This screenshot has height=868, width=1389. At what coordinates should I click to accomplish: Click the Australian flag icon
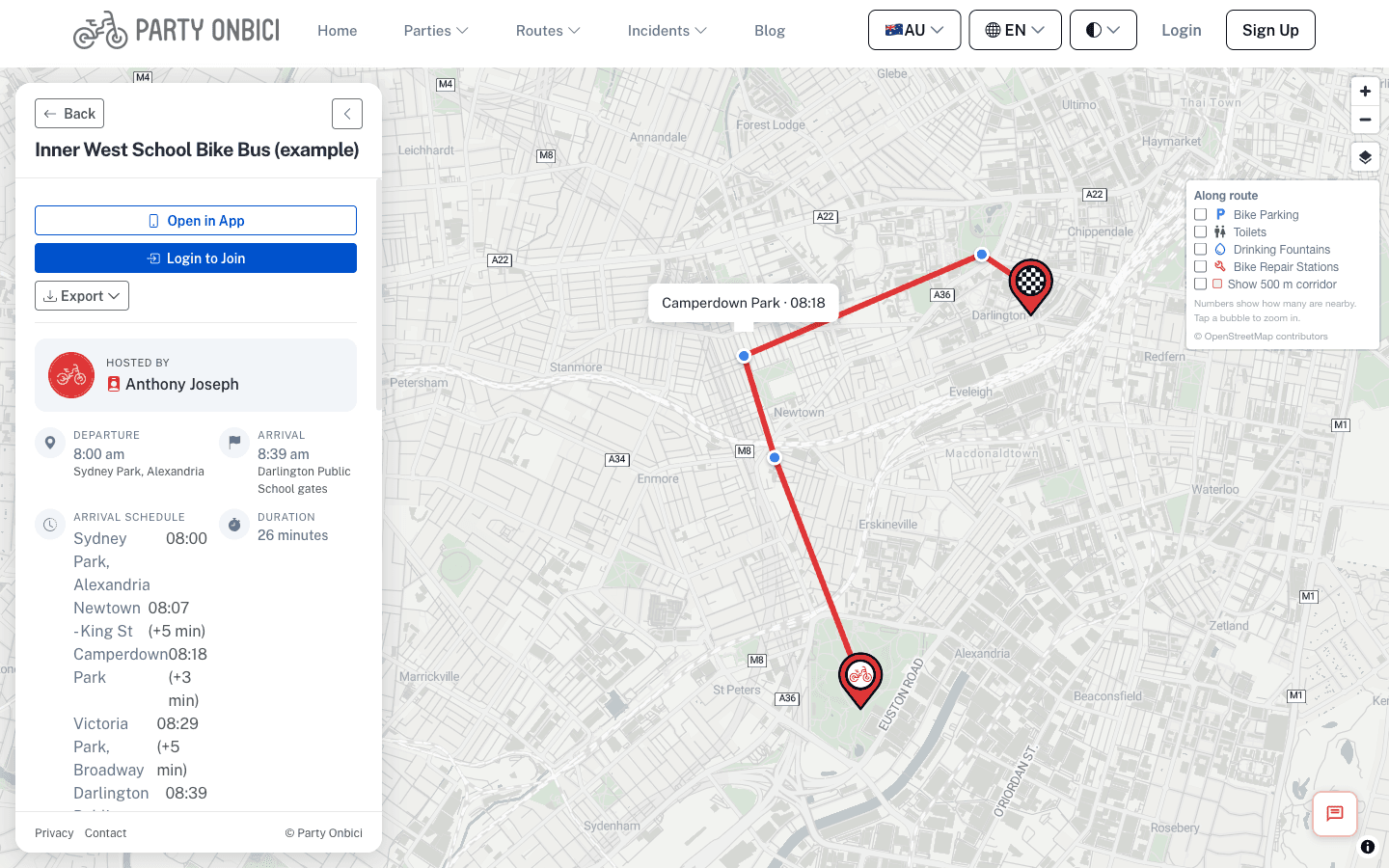click(894, 30)
